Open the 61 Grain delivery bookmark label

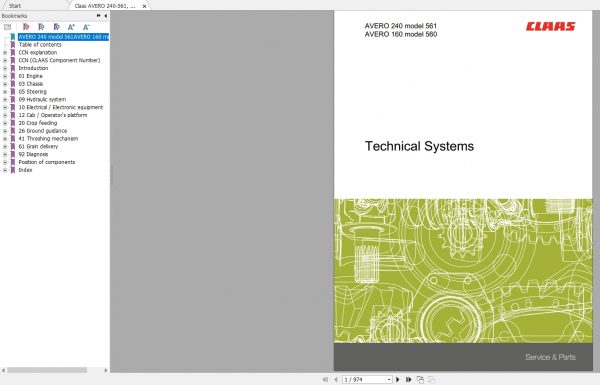tap(38, 147)
